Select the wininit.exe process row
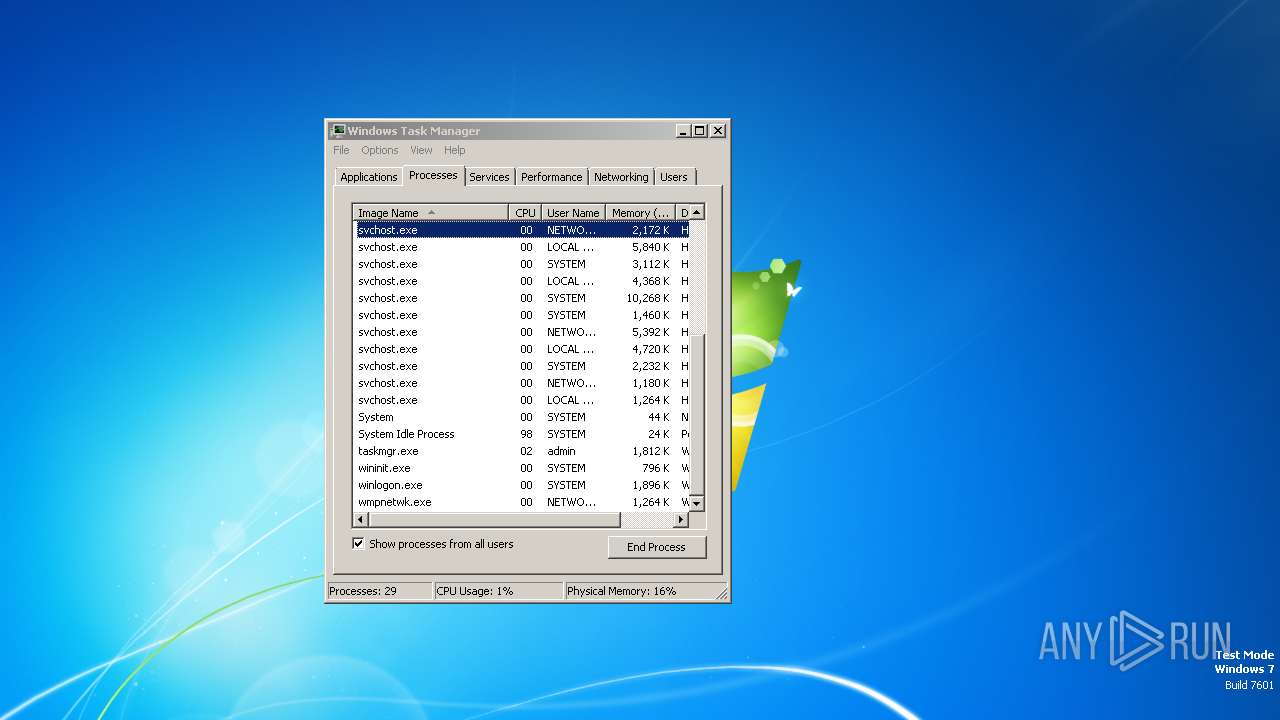 (521, 468)
